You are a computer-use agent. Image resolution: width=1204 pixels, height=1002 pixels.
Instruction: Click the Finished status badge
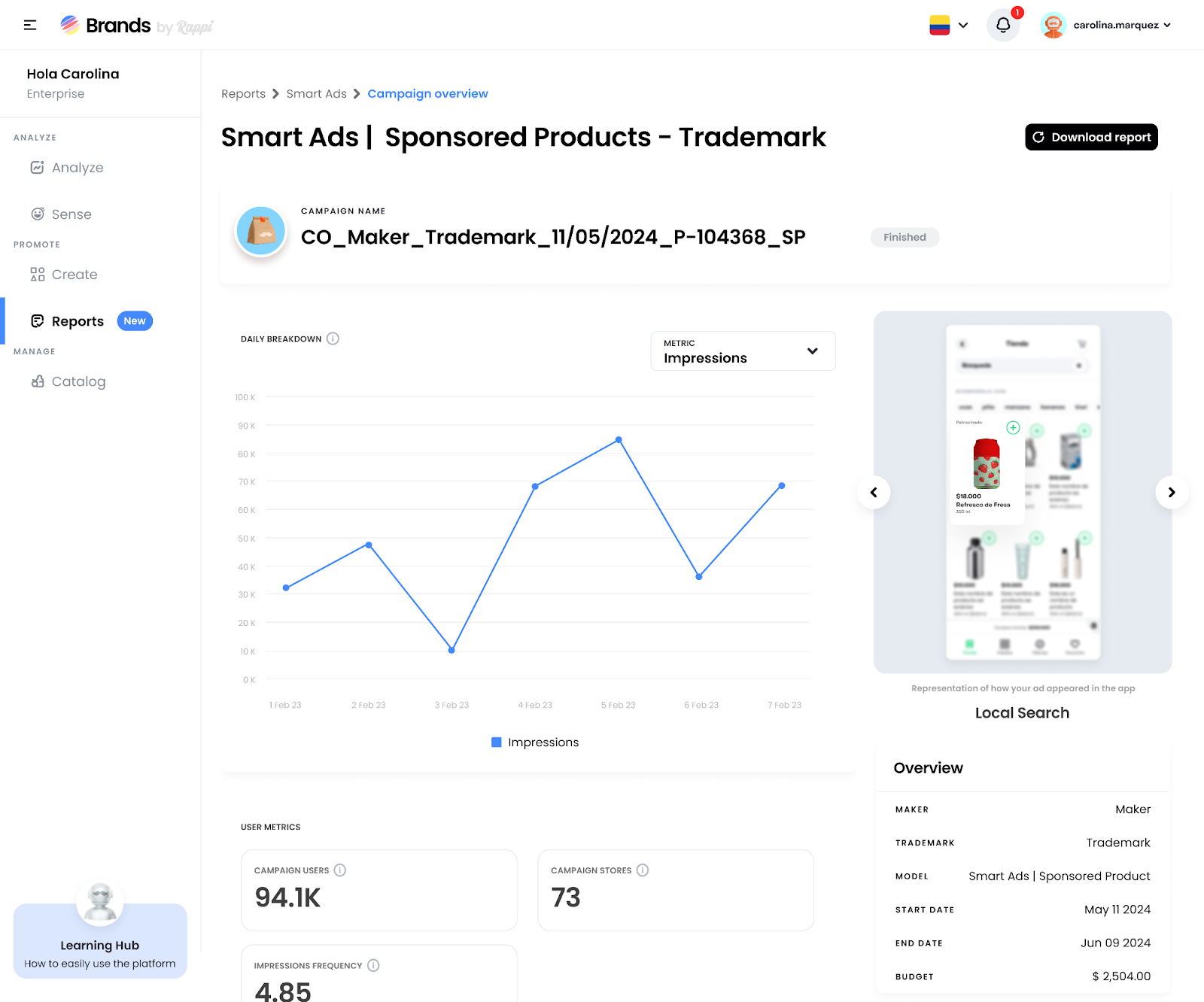[905, 237]
